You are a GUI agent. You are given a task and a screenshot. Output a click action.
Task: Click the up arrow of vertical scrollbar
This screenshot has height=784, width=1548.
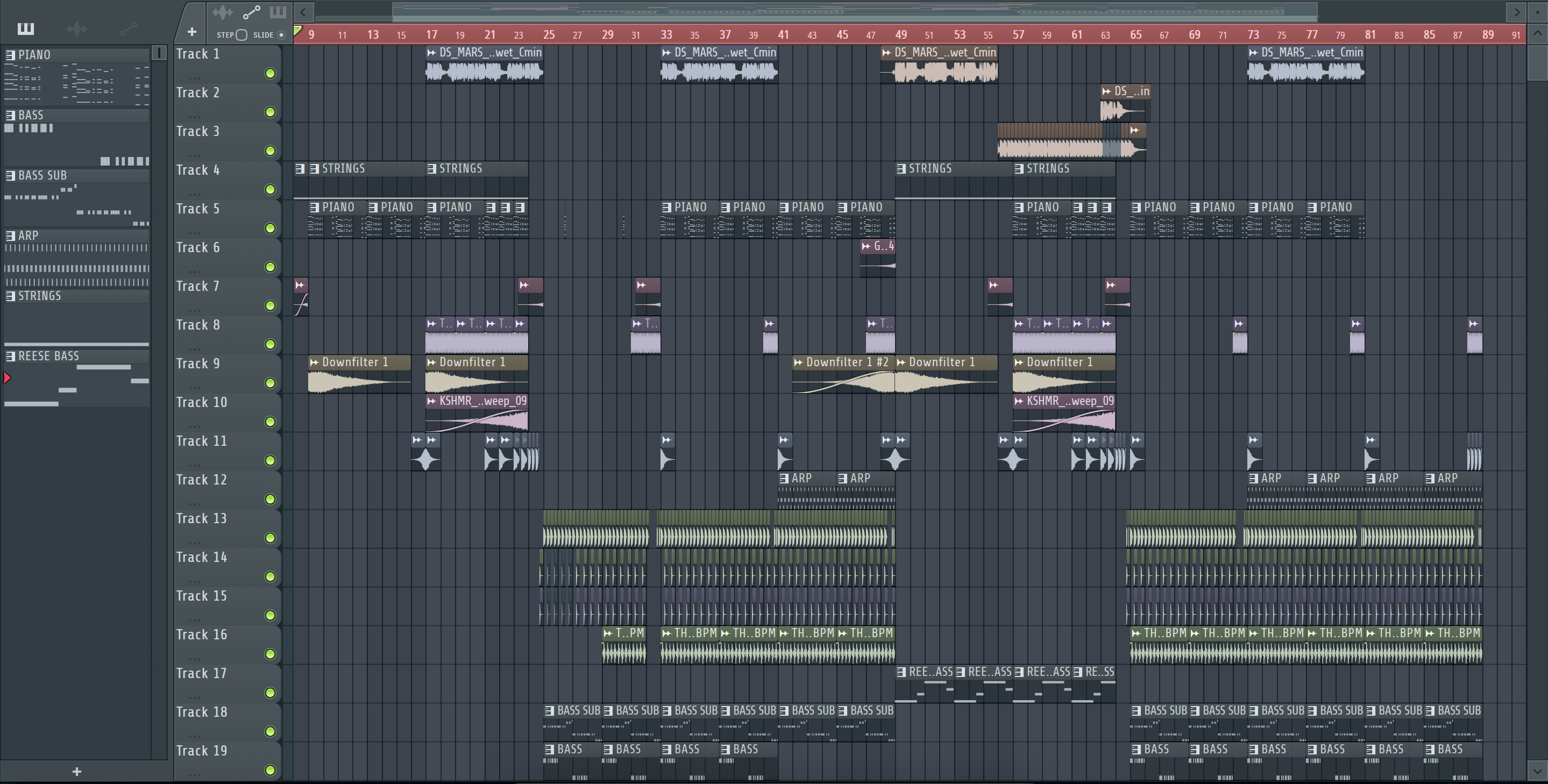tap(1538, 35)
